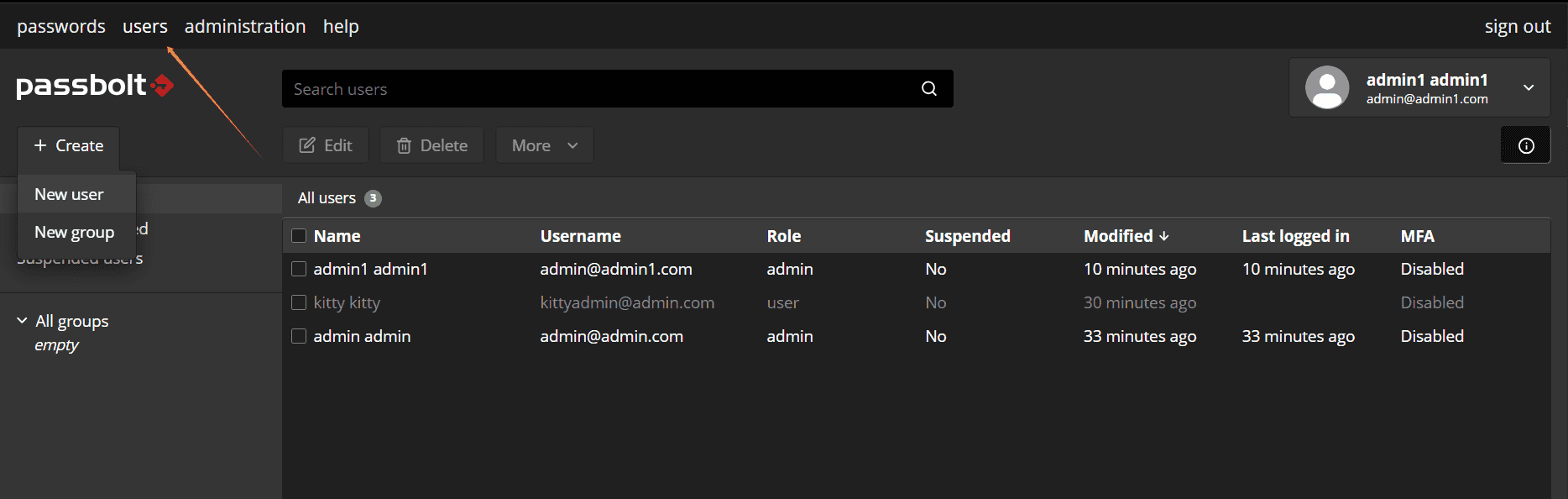
Task: Open the info details panel icon
Action: pos(1526,145)
